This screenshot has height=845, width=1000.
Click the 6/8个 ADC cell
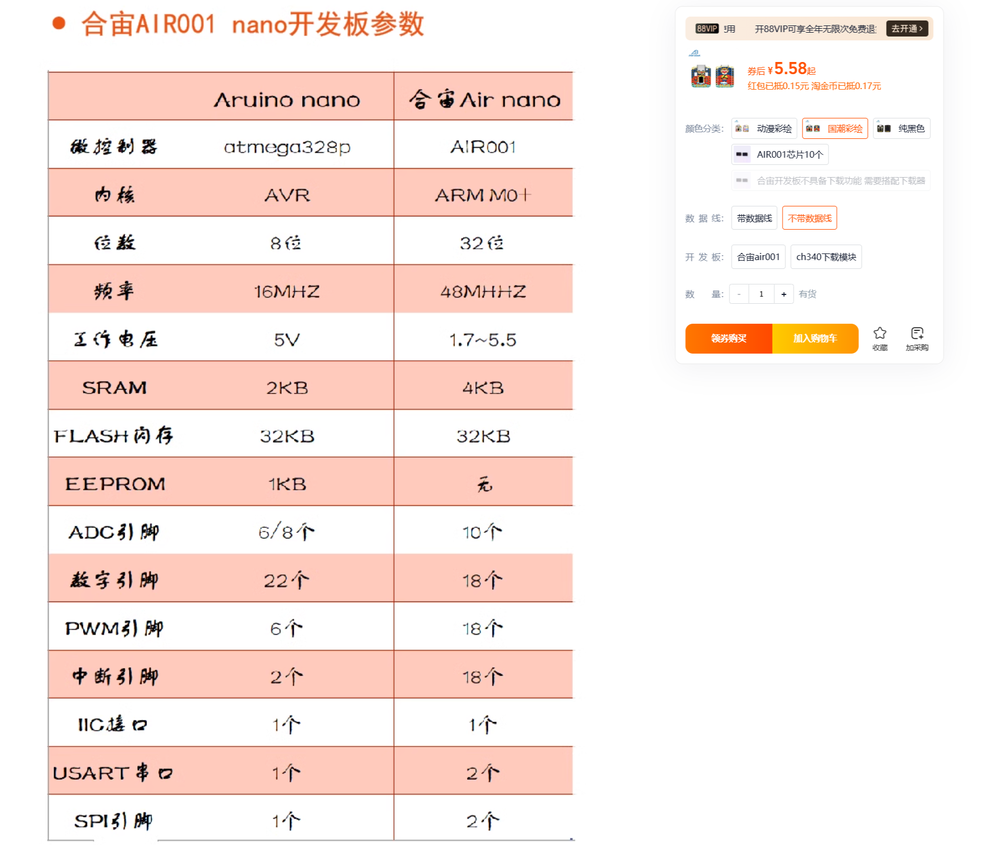286,532
